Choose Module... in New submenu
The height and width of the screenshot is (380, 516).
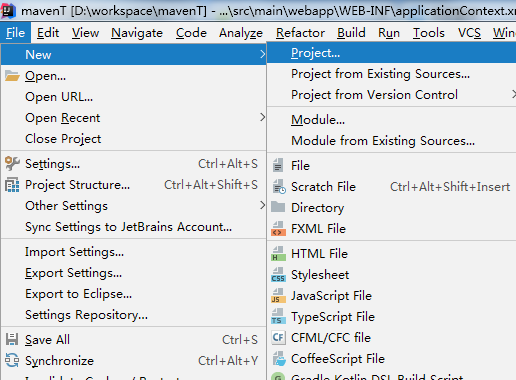pos(392,120)
